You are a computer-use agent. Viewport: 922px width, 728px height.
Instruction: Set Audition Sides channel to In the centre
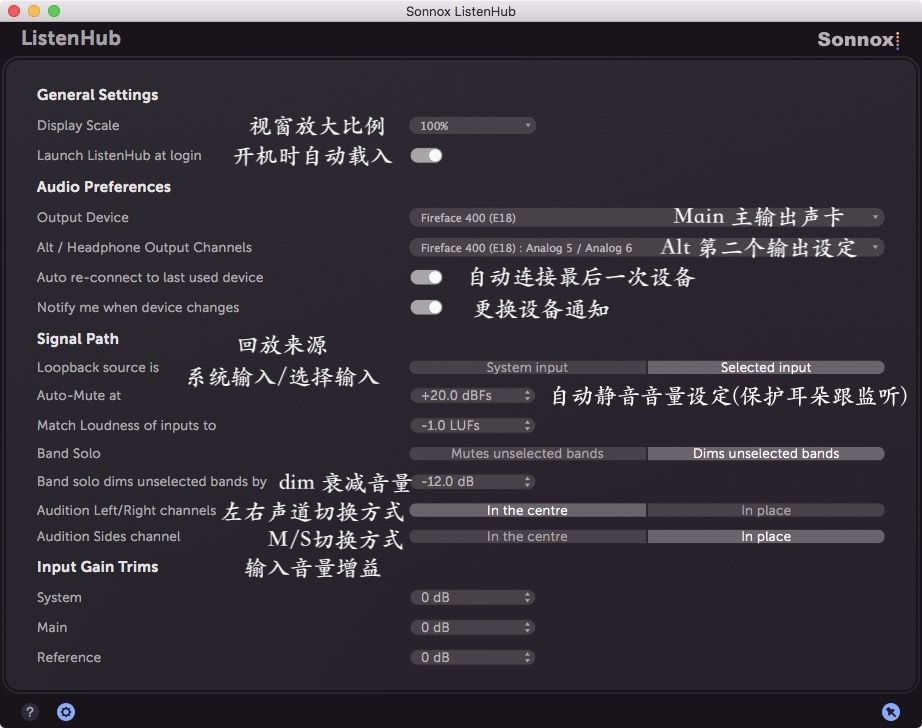coord(527,536)
